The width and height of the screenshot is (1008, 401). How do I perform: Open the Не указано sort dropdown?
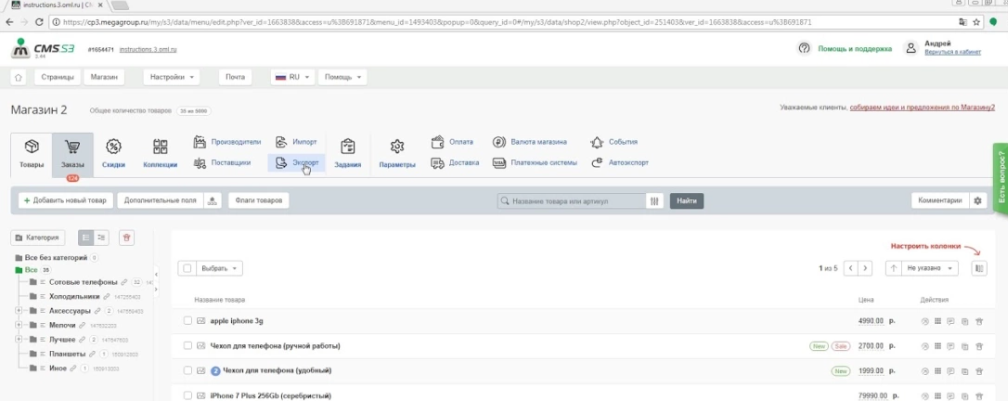931,268
